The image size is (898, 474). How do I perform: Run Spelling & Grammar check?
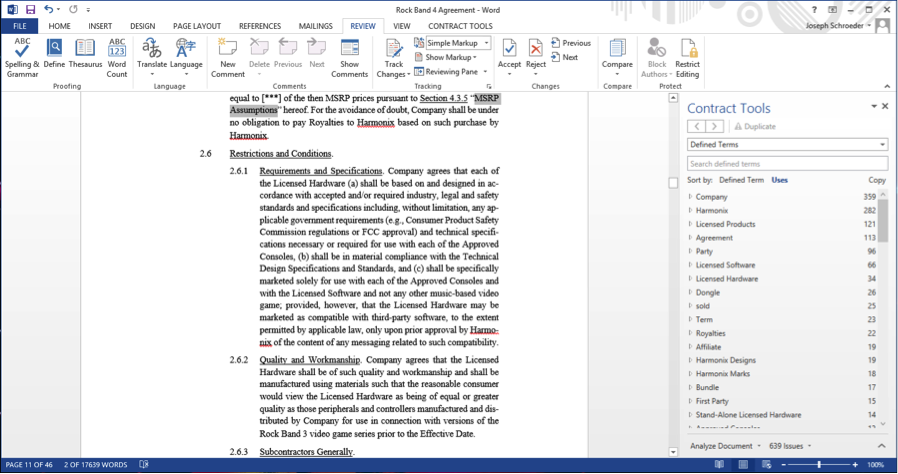[22, 58]
